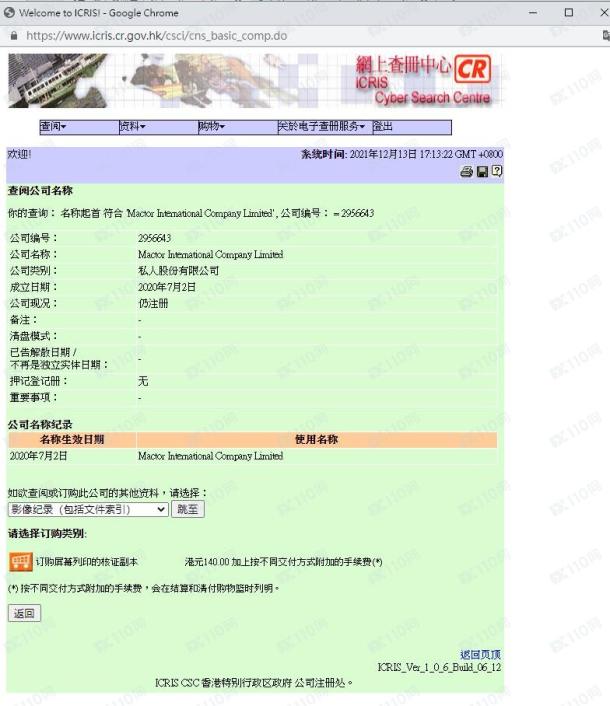Viewport: 610px width, 706px height.
Task: Click the 名称生效日期 column header
Action: [72, 439]
